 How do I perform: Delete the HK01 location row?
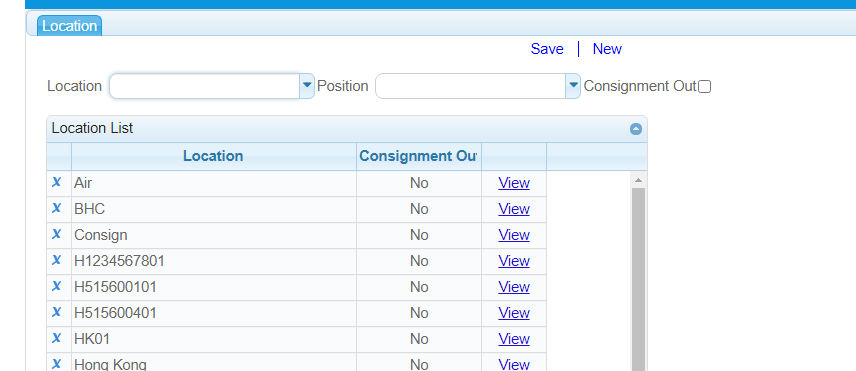[56, 339]
